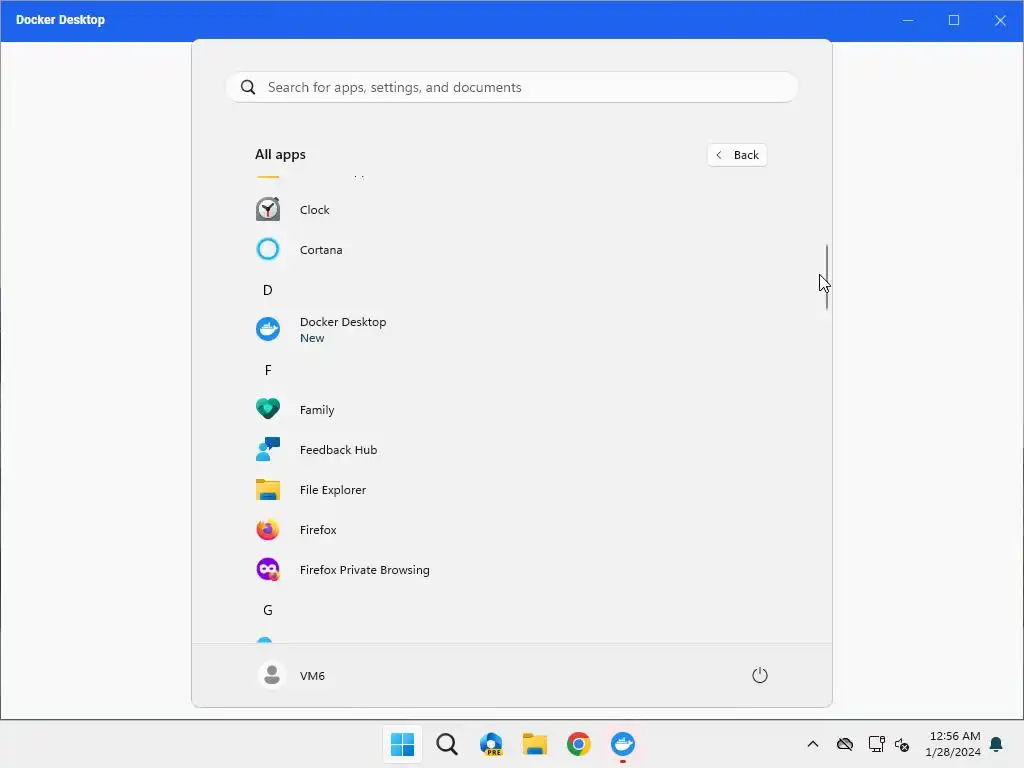The image size is (1024, 768).
Task: Click the Back button in All apps
Action: (737, 155)
